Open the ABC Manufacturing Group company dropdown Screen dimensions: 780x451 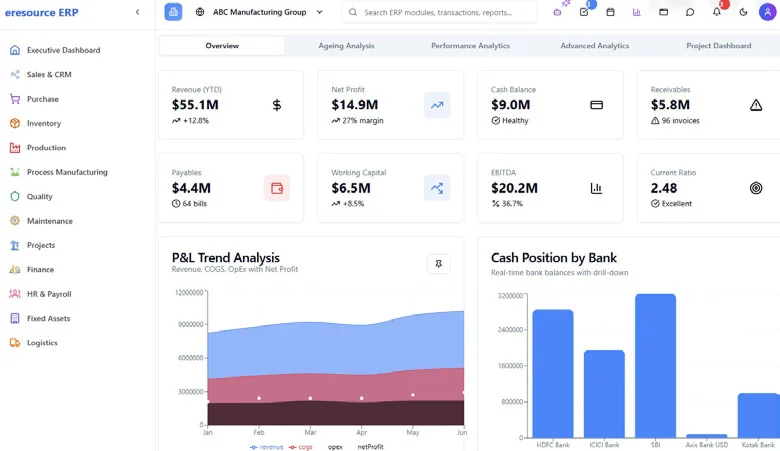(260, 12)
